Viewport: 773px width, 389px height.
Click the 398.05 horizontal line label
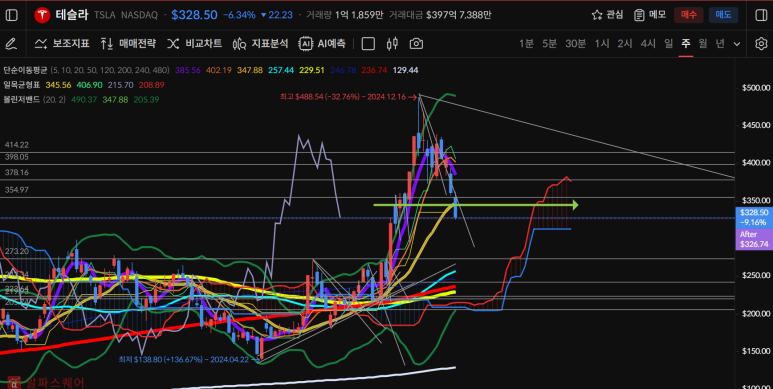click(x=17, y=157)
